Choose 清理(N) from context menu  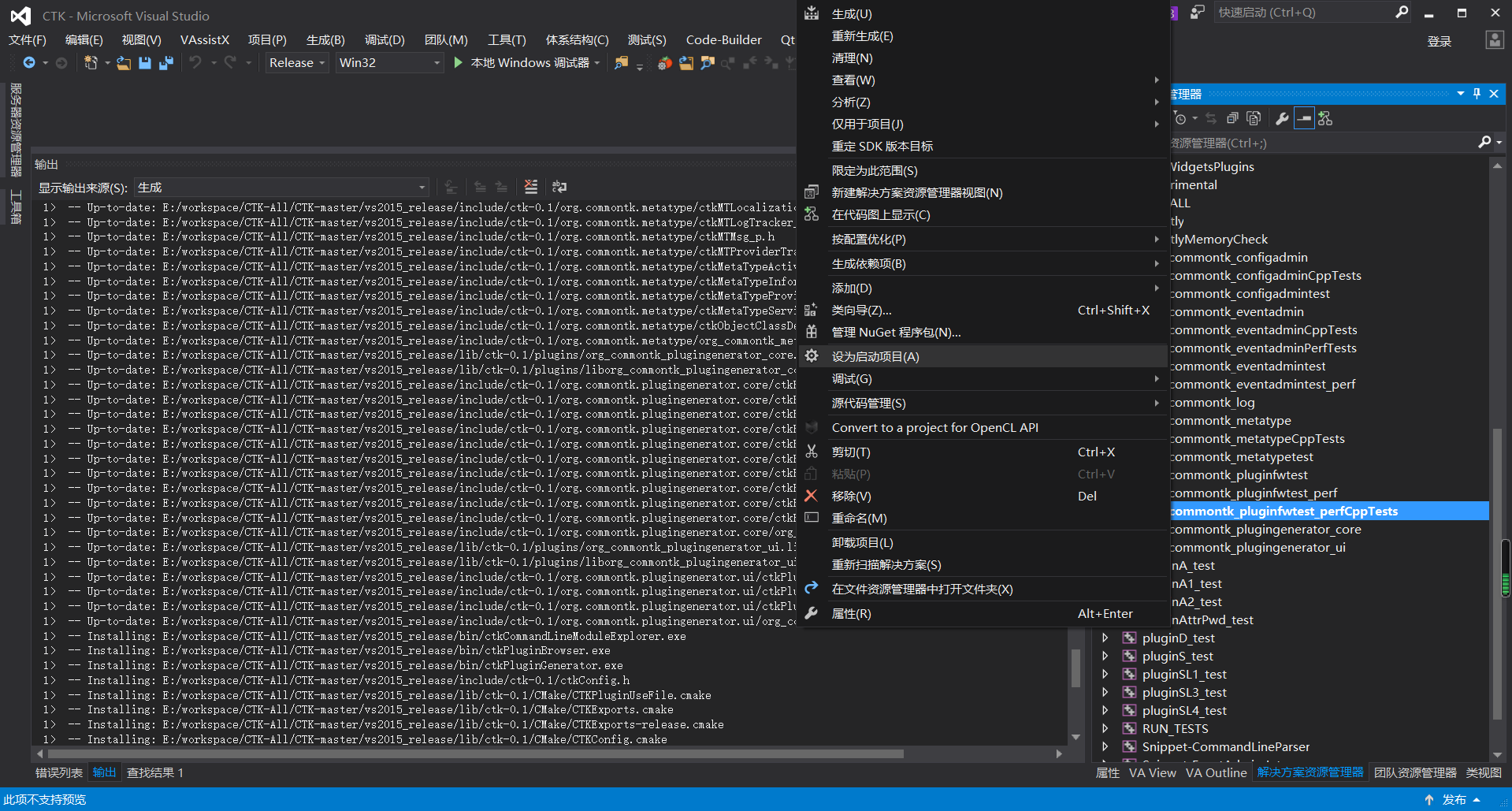983,58
